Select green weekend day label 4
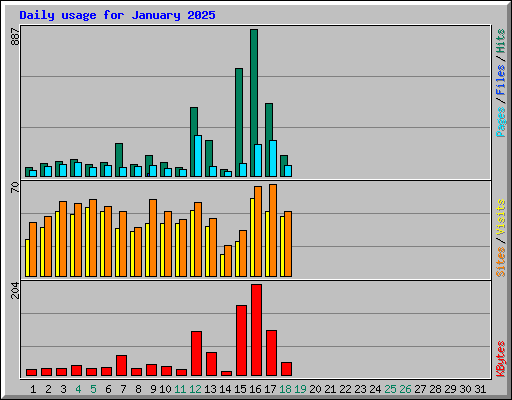Screen dimensions: 512x400 pos(78,389)
